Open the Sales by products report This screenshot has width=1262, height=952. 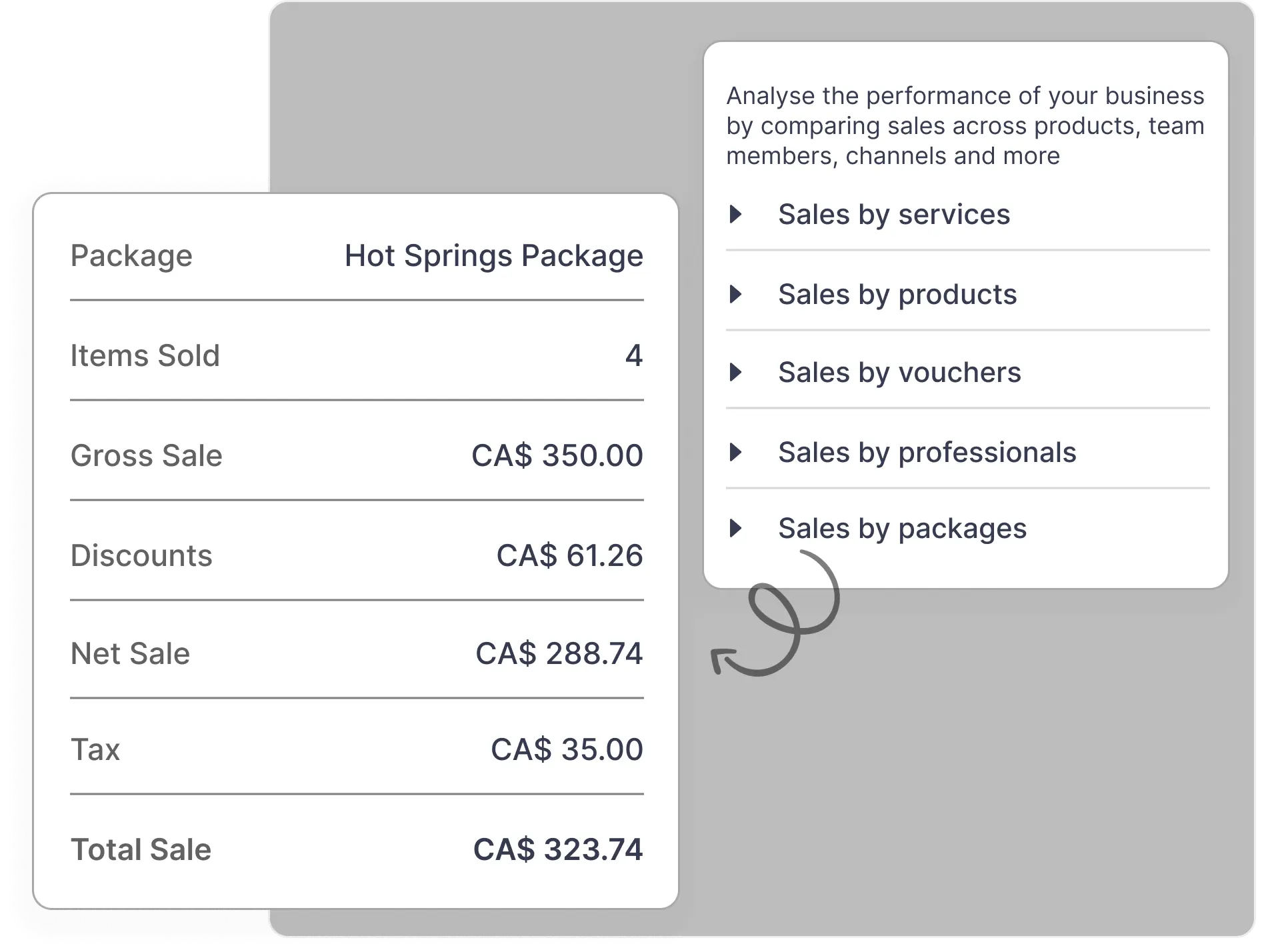tap(897, 294)
